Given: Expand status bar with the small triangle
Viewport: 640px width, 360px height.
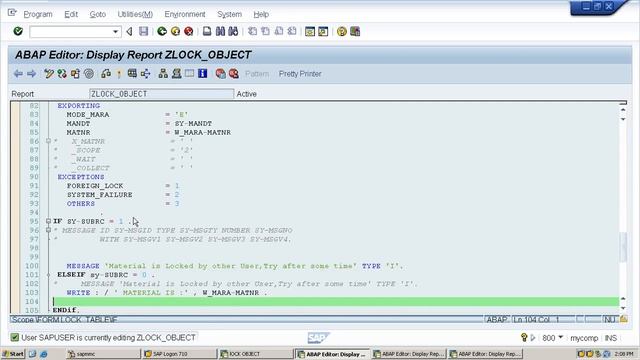Looking at the screenshot, I should tap(533, 338).
